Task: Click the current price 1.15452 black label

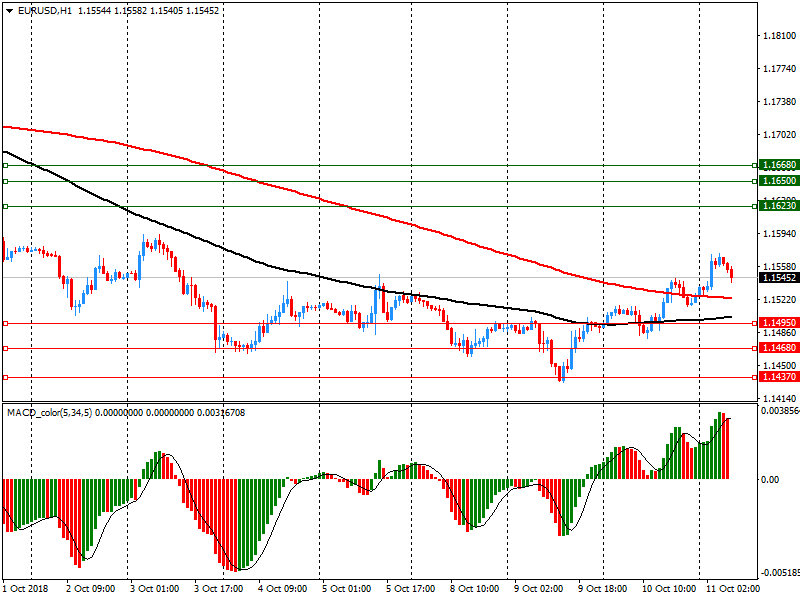Action: pyautogui.click(x=778, y=278)
